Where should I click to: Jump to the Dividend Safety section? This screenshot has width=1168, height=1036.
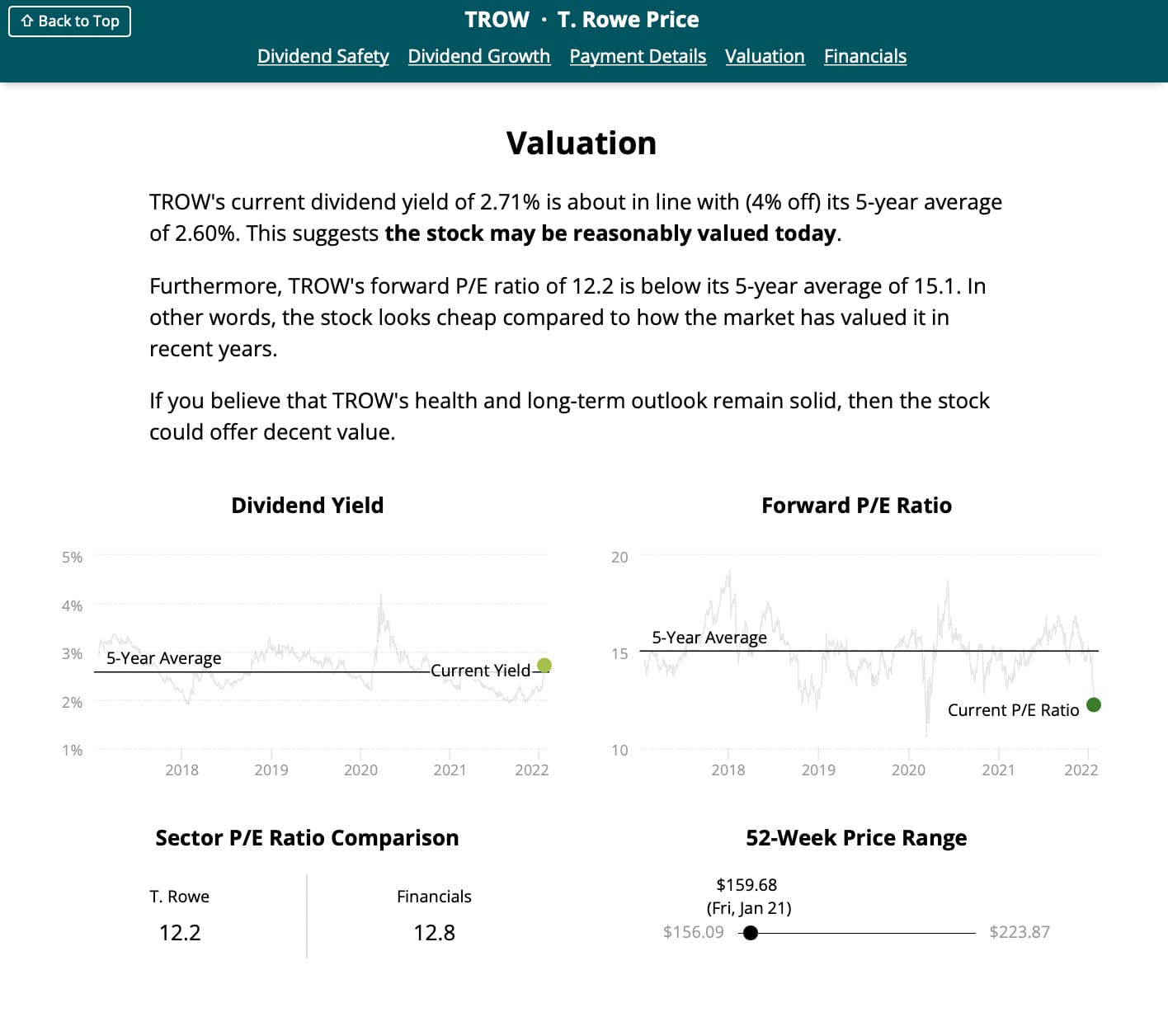[x=323, y=56]
